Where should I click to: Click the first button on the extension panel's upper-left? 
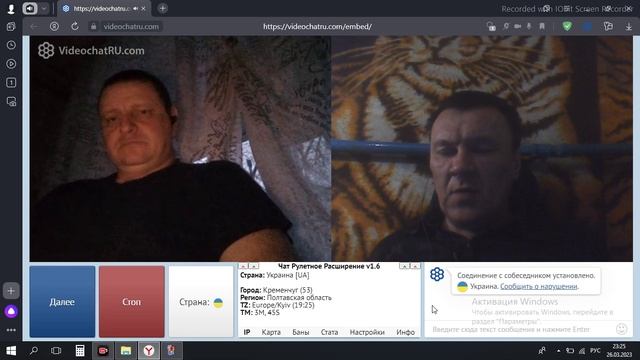click(243, 266)
